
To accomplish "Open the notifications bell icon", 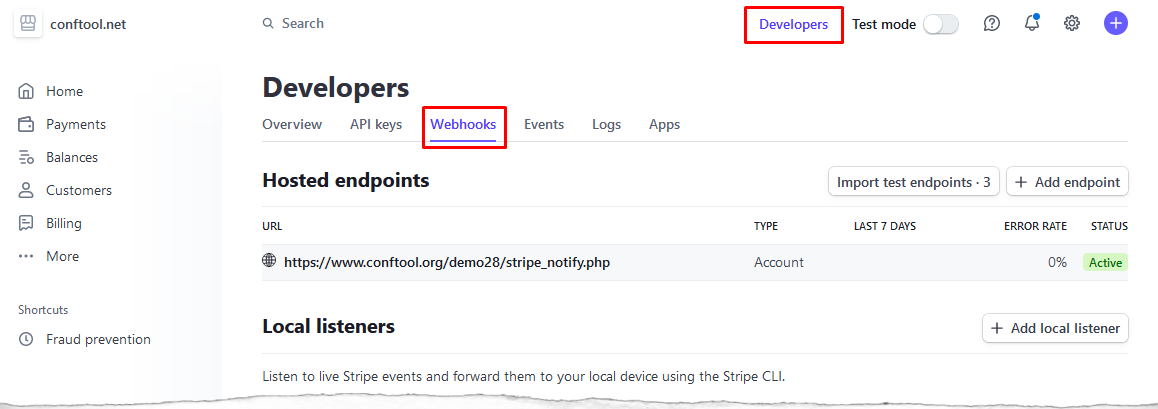I will click(1032, 24).
